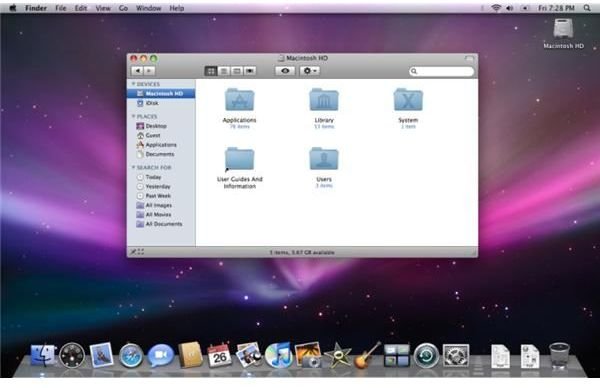Open the Users folder icon
This screenshot has width=600, height=388.
(x=324, y=158)
